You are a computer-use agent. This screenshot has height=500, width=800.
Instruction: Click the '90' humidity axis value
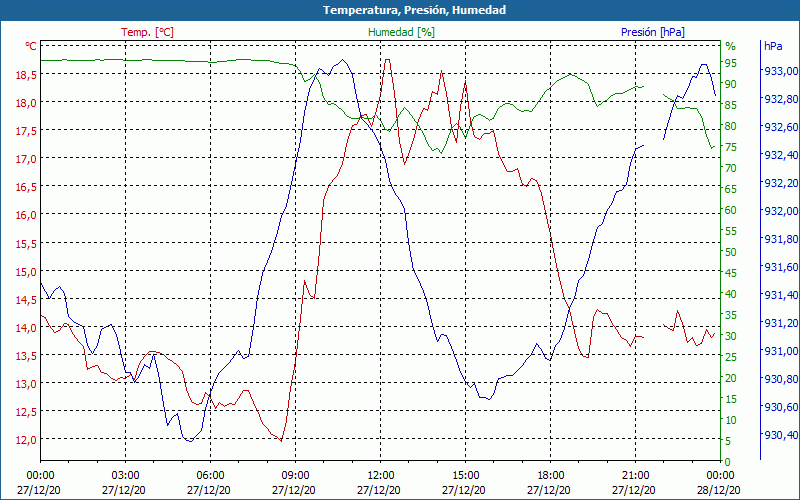(x=731, y=84)
